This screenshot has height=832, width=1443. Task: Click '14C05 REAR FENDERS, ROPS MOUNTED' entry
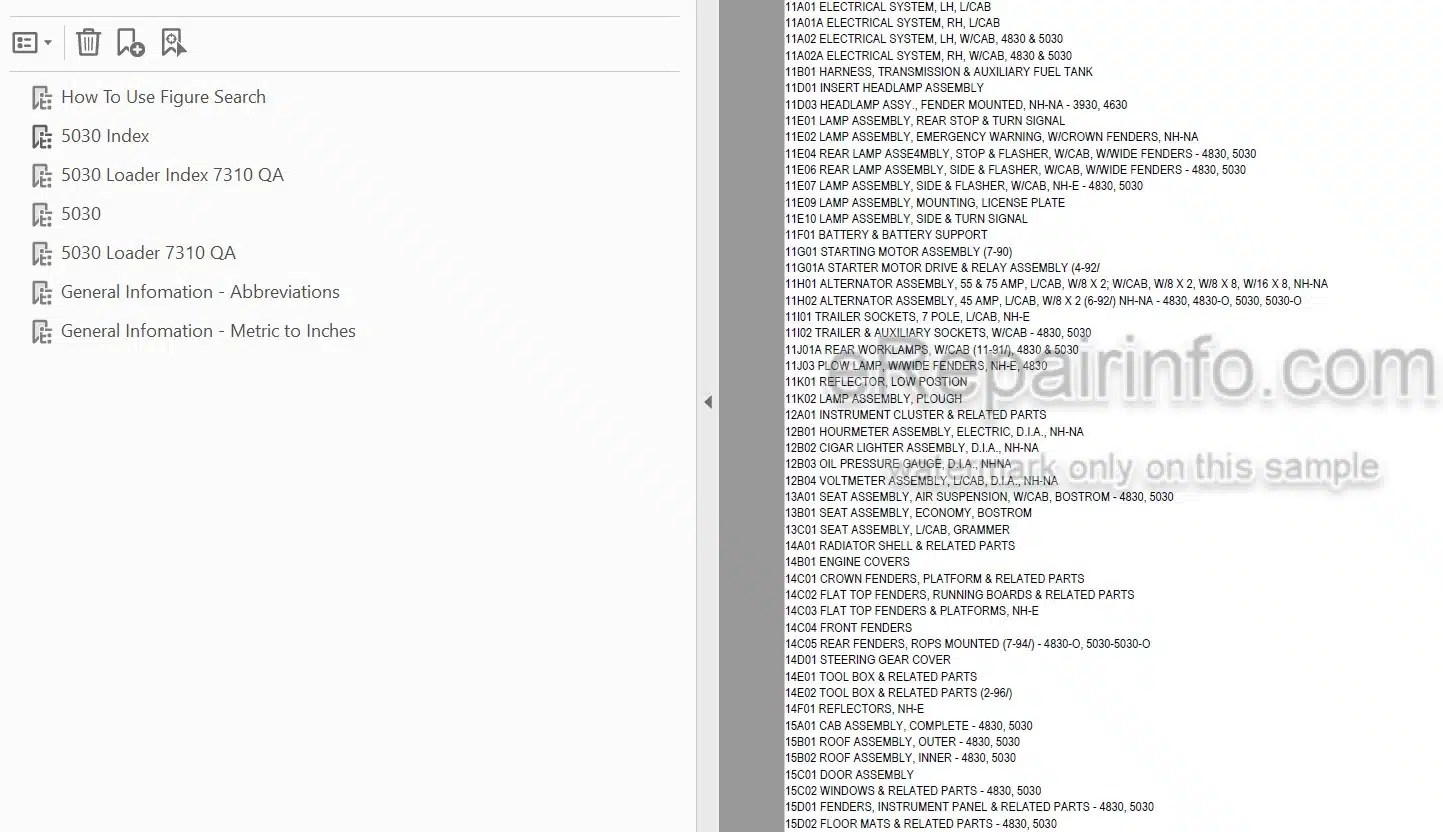(x=967, y=644)
